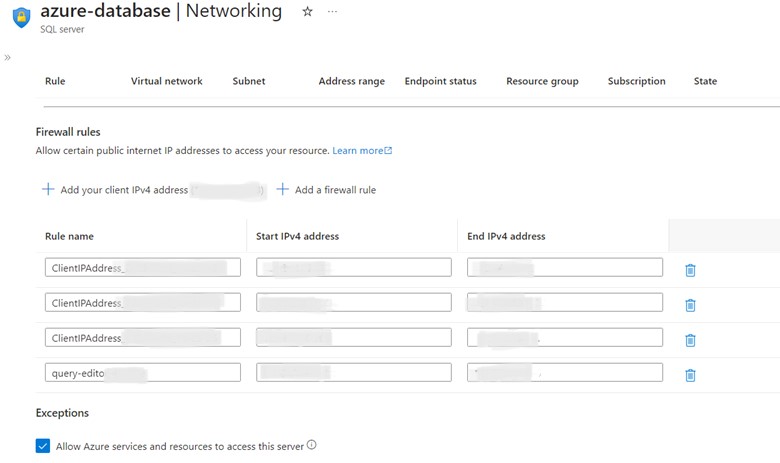
Task: Click query-editor rule's End IPv4 address field
Action: (564, 372)
